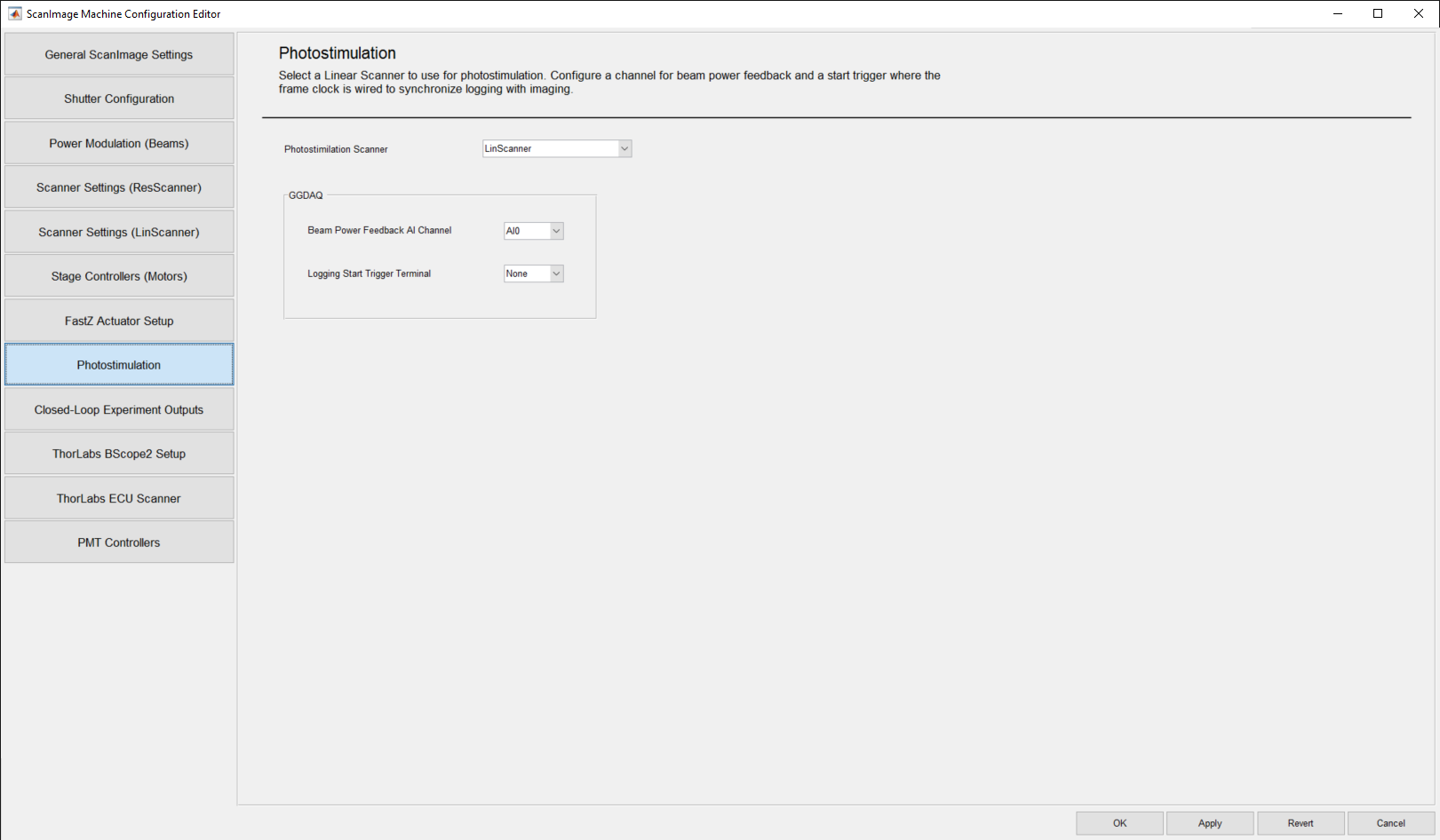Open Scanner Settings (ResScanner)
This screenshot has height=840, width=1440.
119,187
